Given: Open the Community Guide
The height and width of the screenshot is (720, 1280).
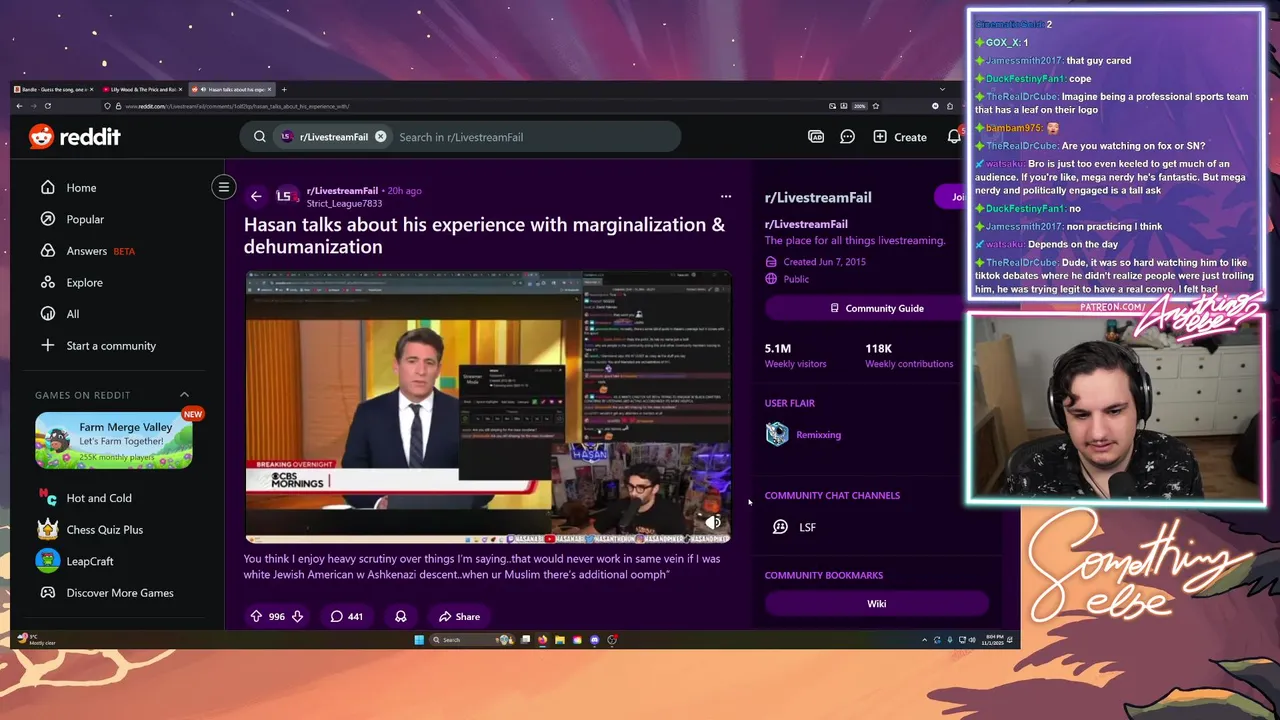Looking at the screenshot, I should click(x=876, y=308).
